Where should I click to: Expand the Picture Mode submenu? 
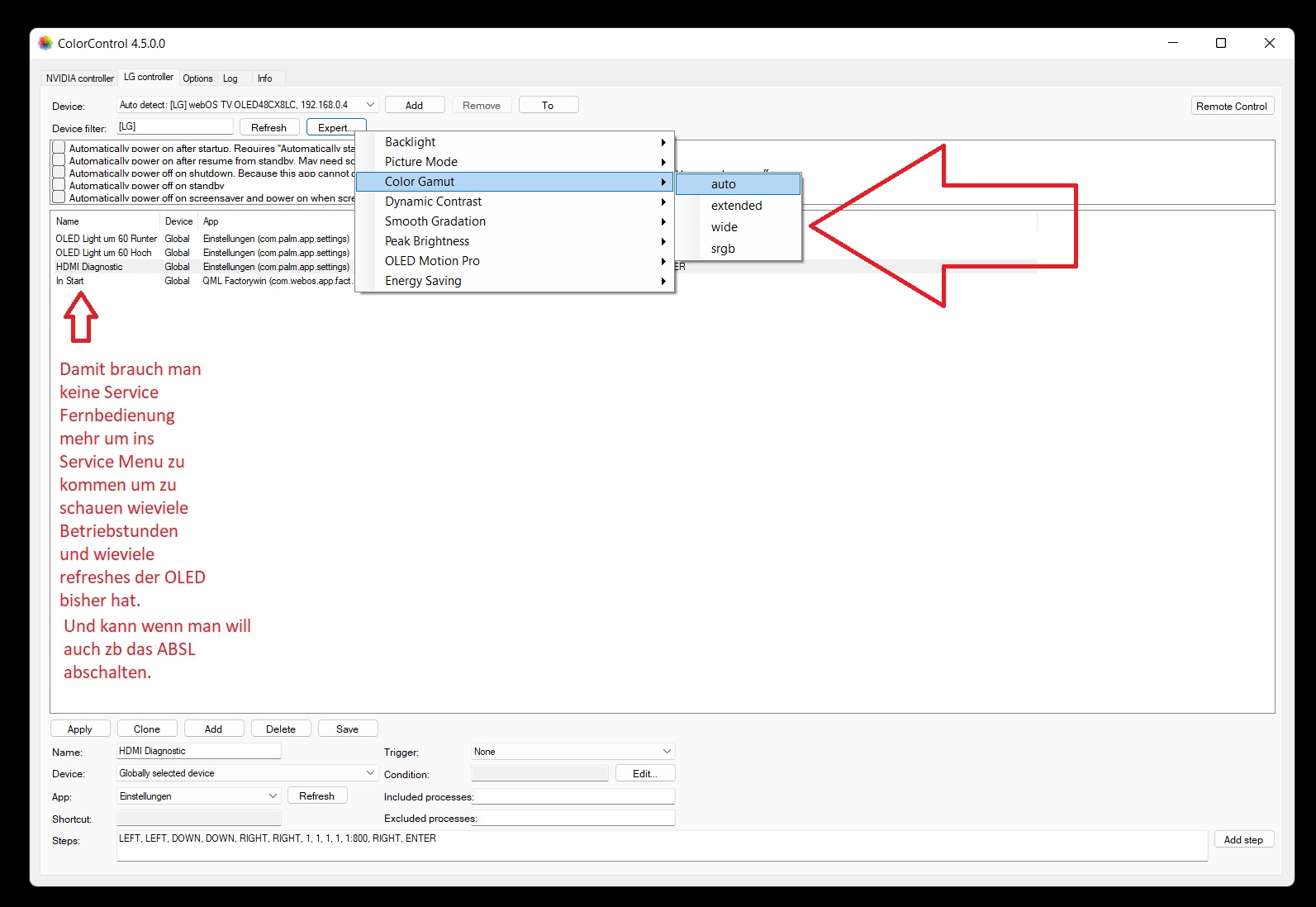pyautogui.click(x=515, y=162)
